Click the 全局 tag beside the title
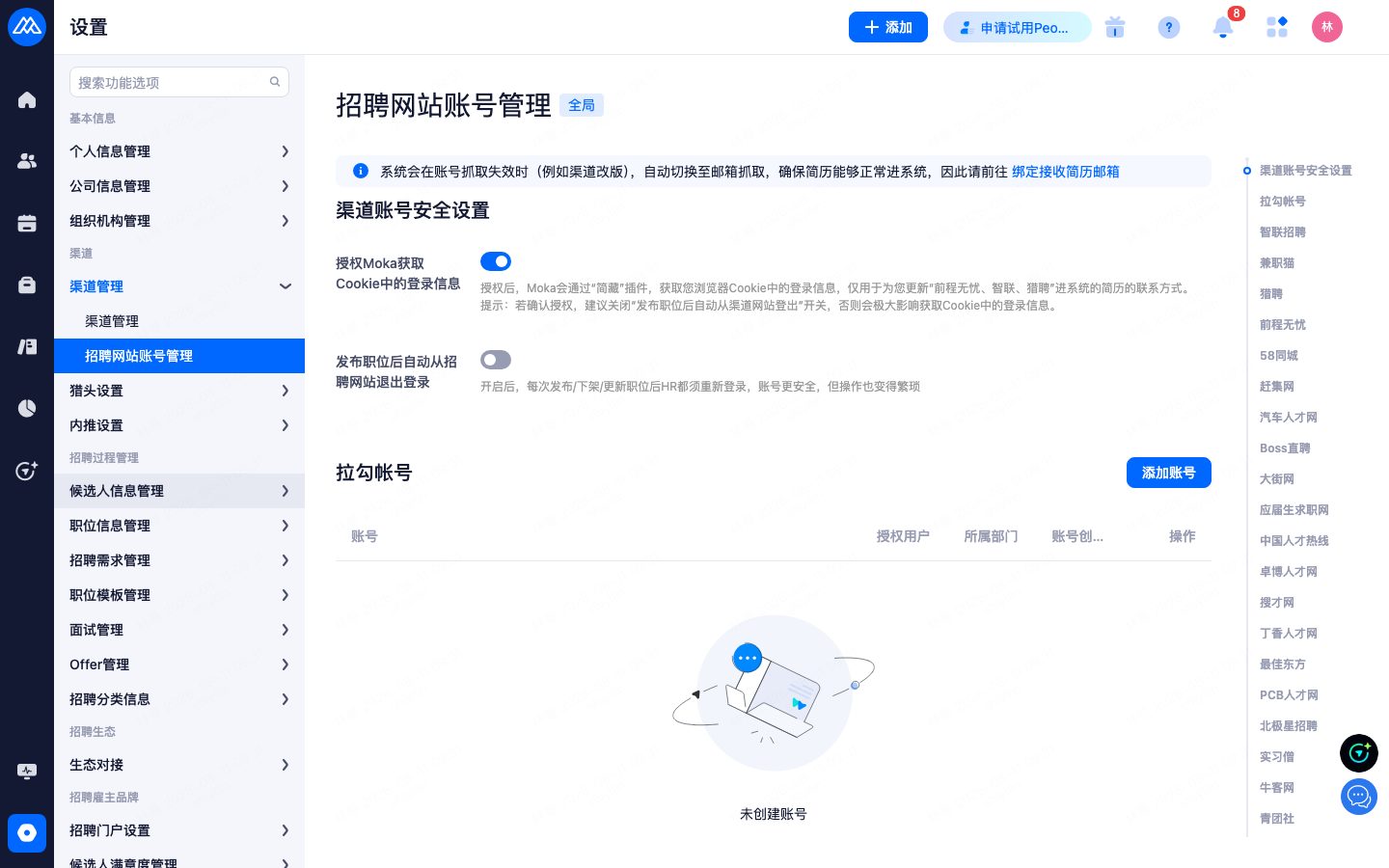 [x=582, y=105]
